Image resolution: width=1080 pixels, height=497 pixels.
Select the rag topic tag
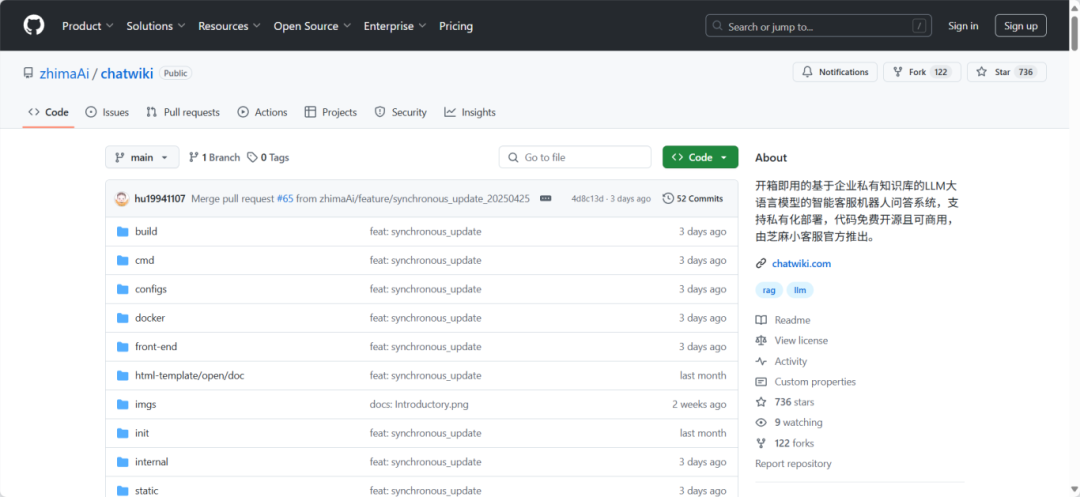point(769,290)
